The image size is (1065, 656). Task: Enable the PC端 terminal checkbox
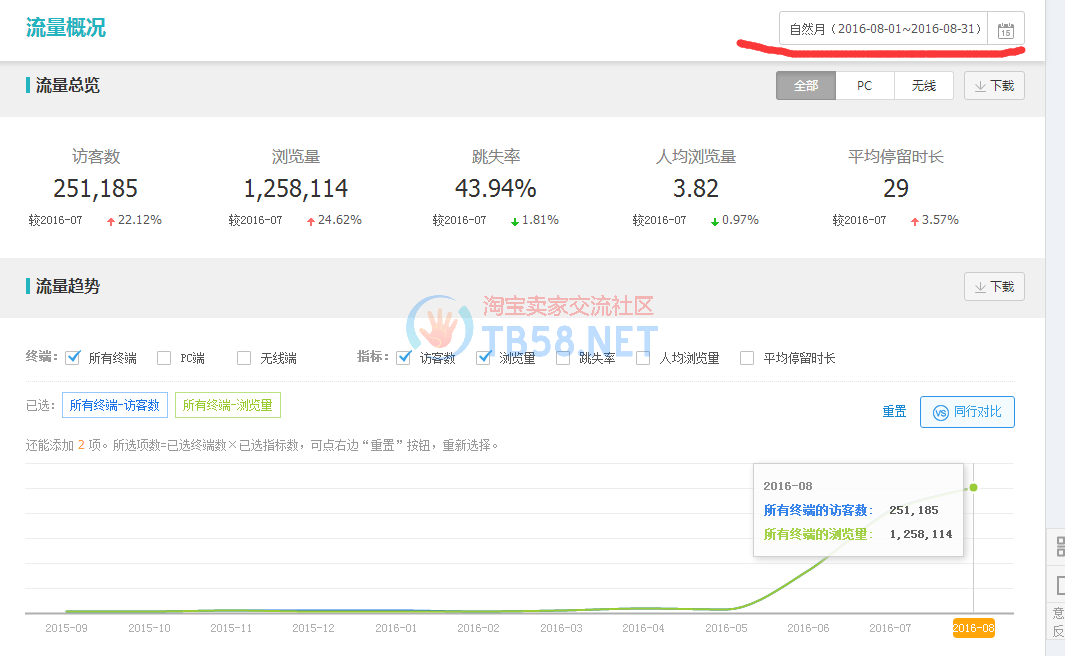tap(164, 358)
